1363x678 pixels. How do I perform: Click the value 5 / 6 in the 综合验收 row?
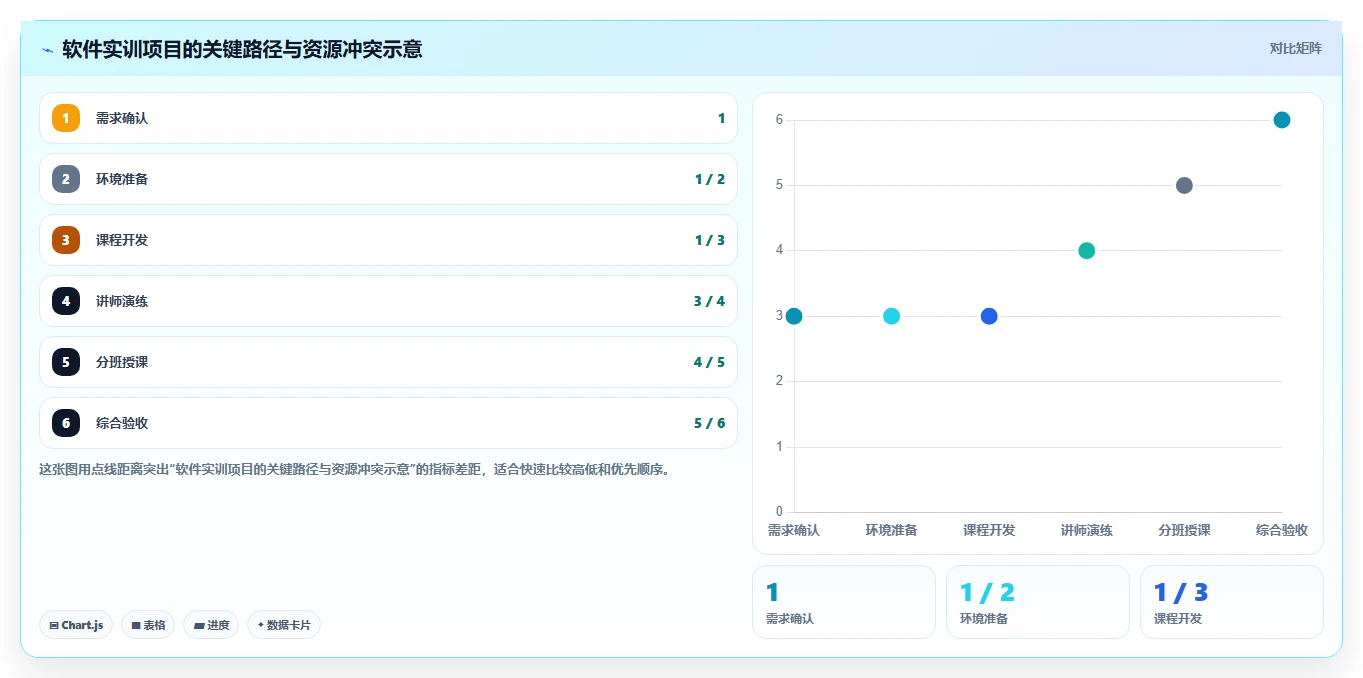pos(710,423)
